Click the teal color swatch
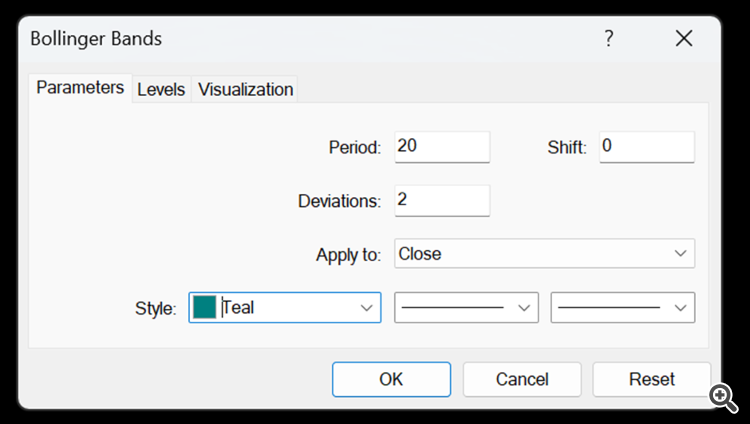This screenshot has height=424, width=750. click(205, 308)
